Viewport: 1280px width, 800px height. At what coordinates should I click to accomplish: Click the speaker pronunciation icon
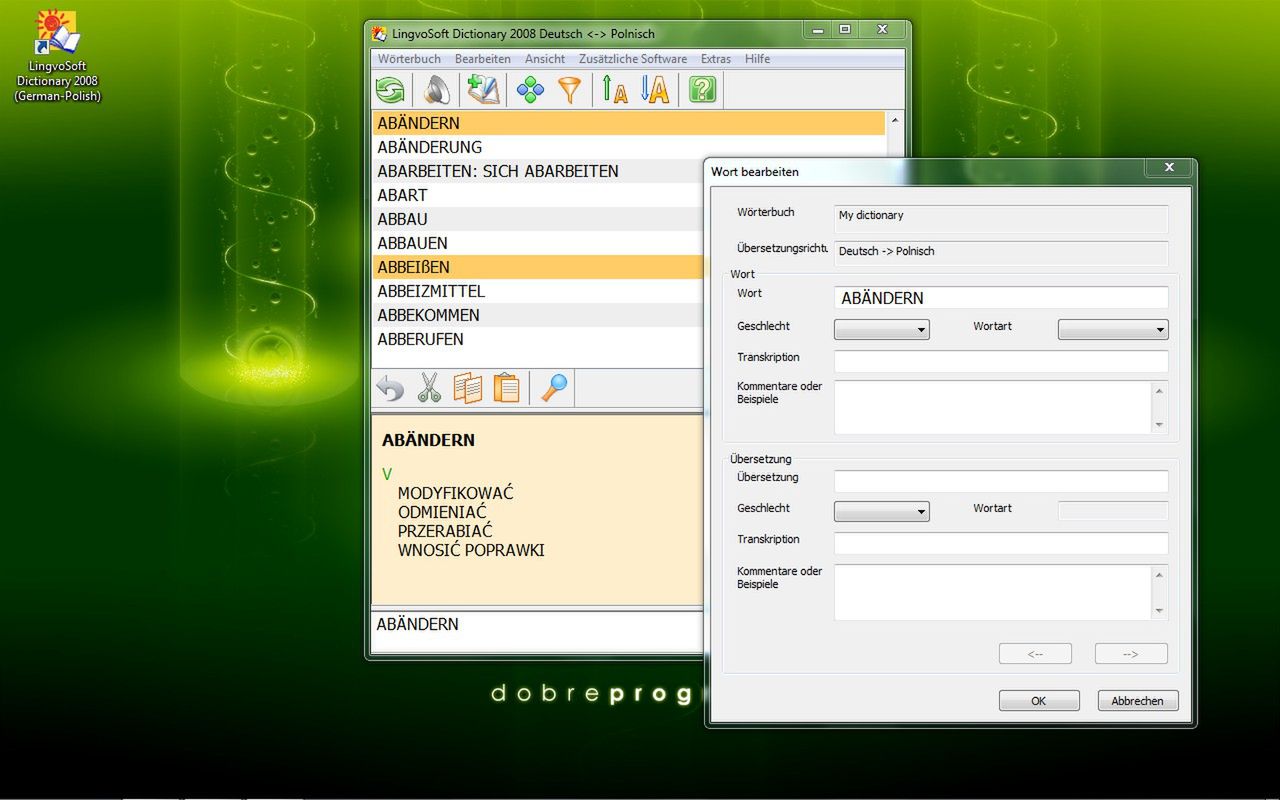(x=437, y=90)
